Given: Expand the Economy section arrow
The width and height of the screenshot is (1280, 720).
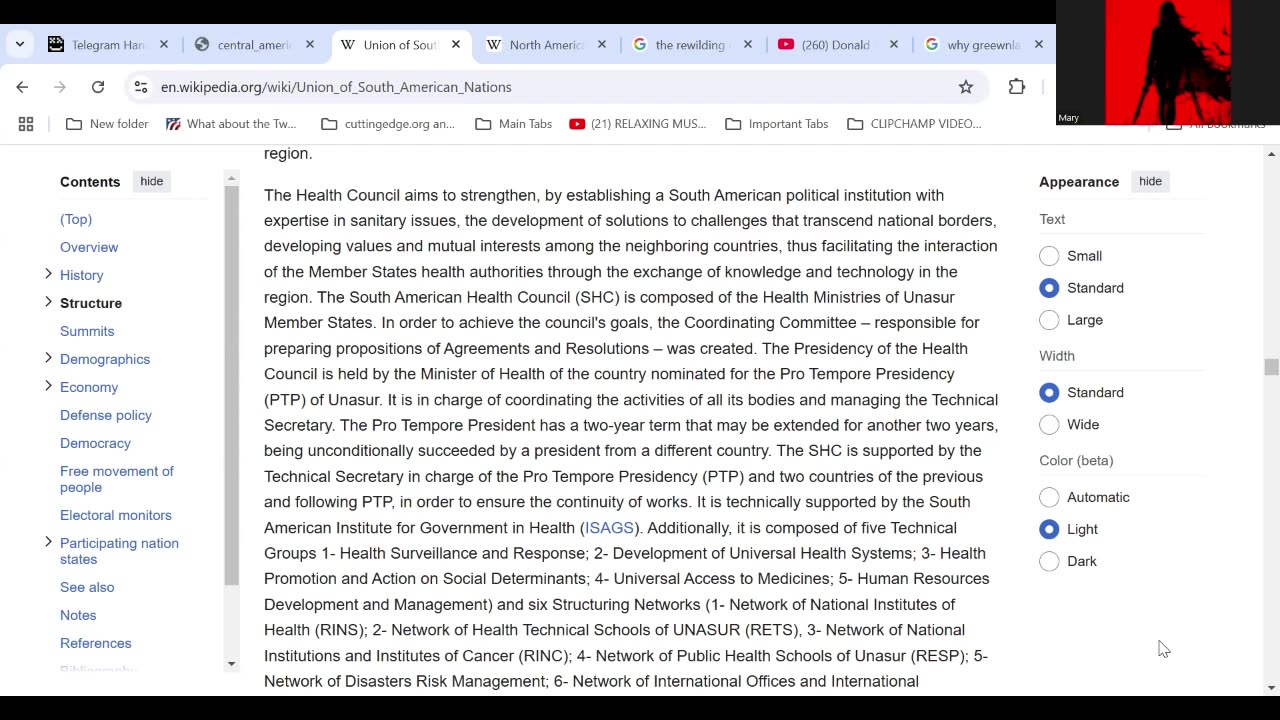Looking at the screenshot, I should [48, 386].
